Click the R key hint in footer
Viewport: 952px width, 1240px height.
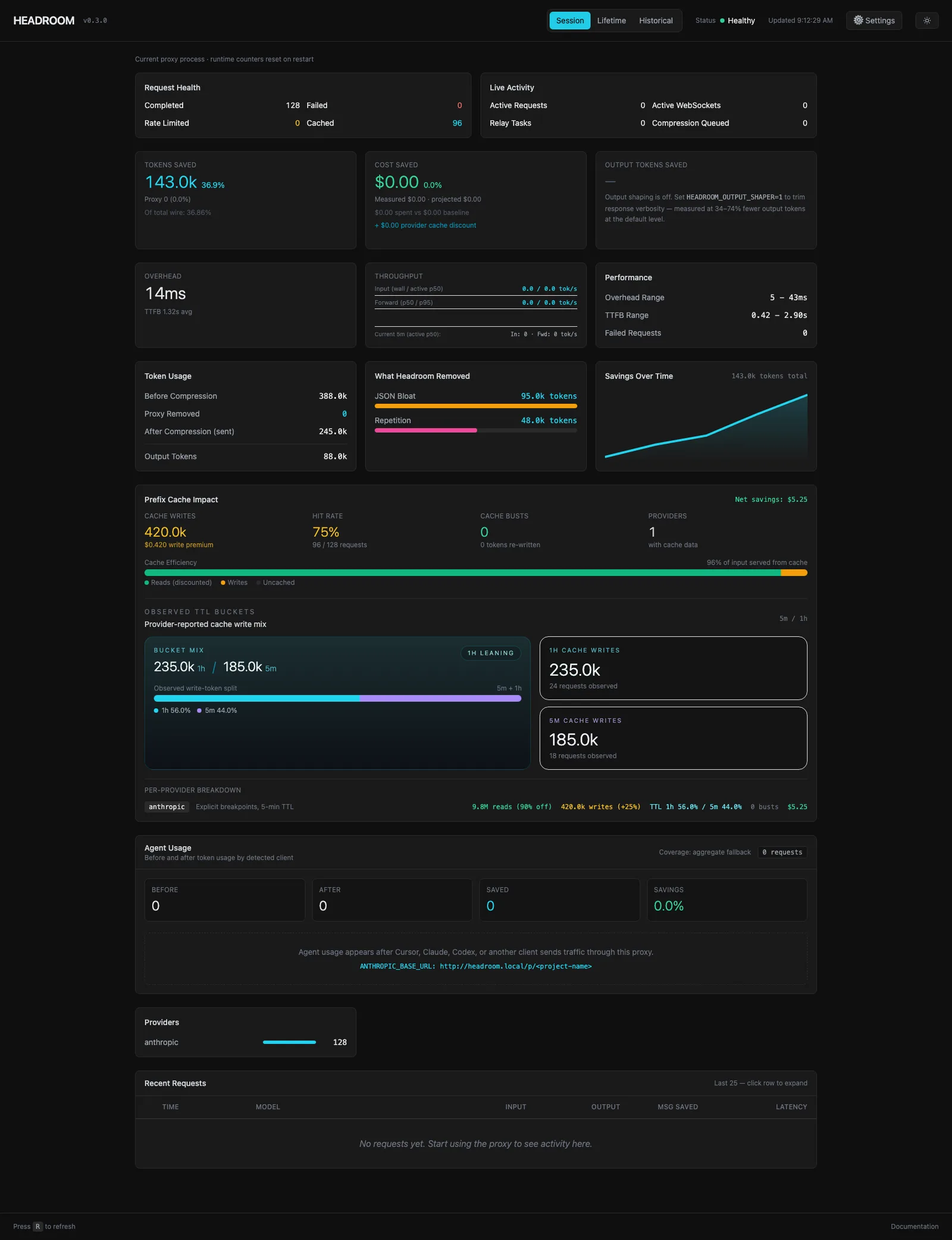point(37,1226)
